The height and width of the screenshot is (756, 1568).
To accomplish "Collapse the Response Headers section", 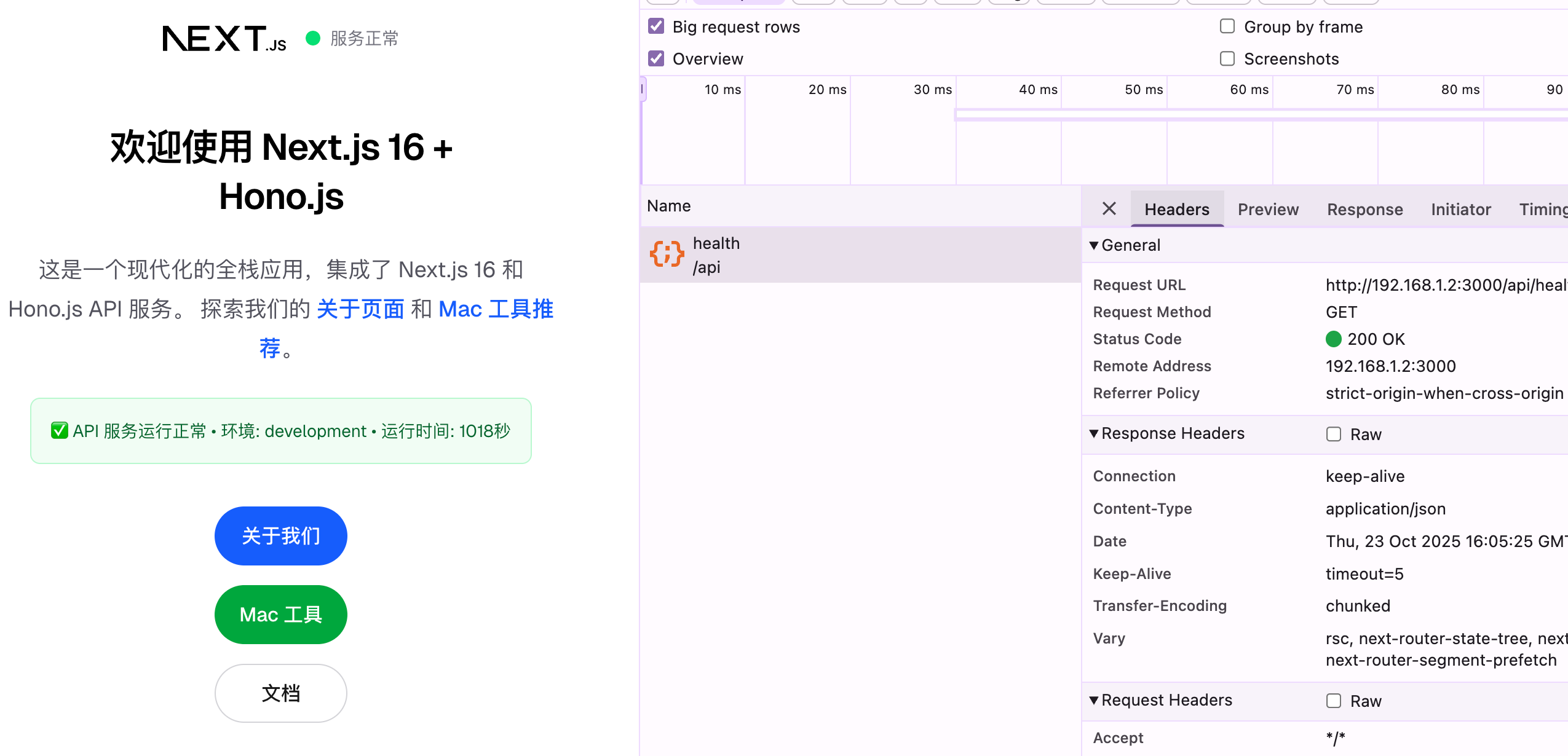I will [1094, 433].
